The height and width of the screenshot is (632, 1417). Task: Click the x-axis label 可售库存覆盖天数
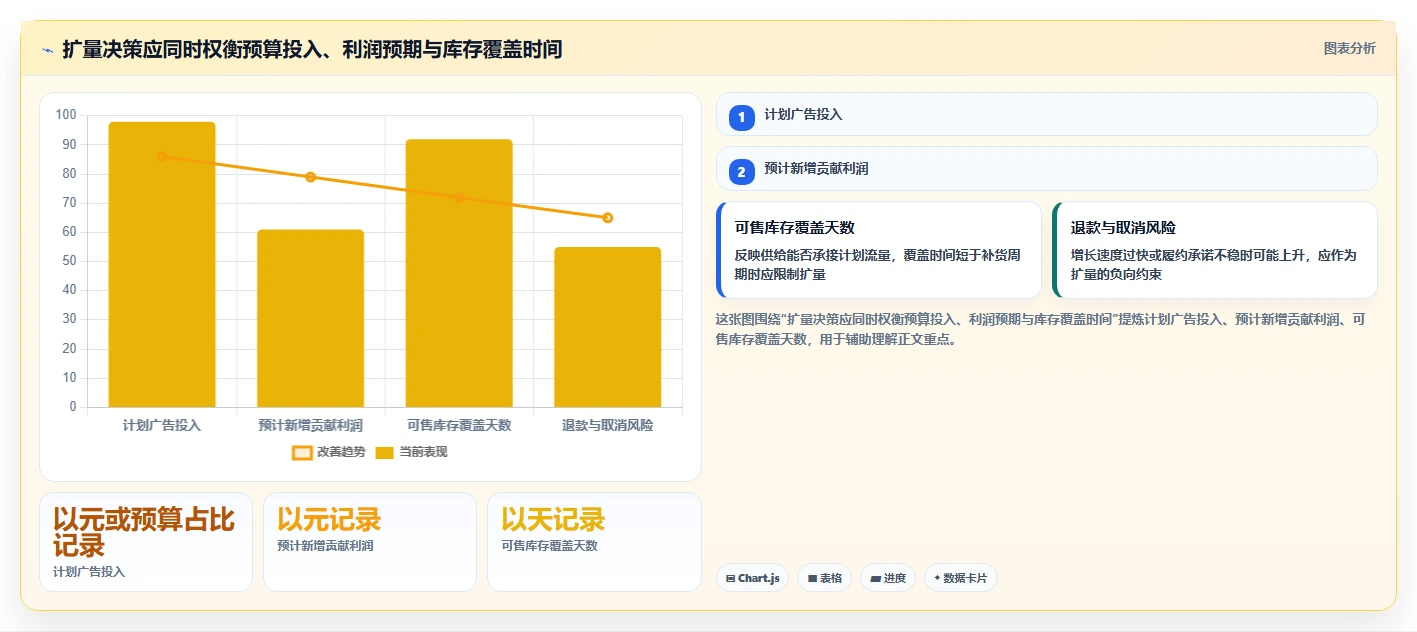click(x=459, y=425)
